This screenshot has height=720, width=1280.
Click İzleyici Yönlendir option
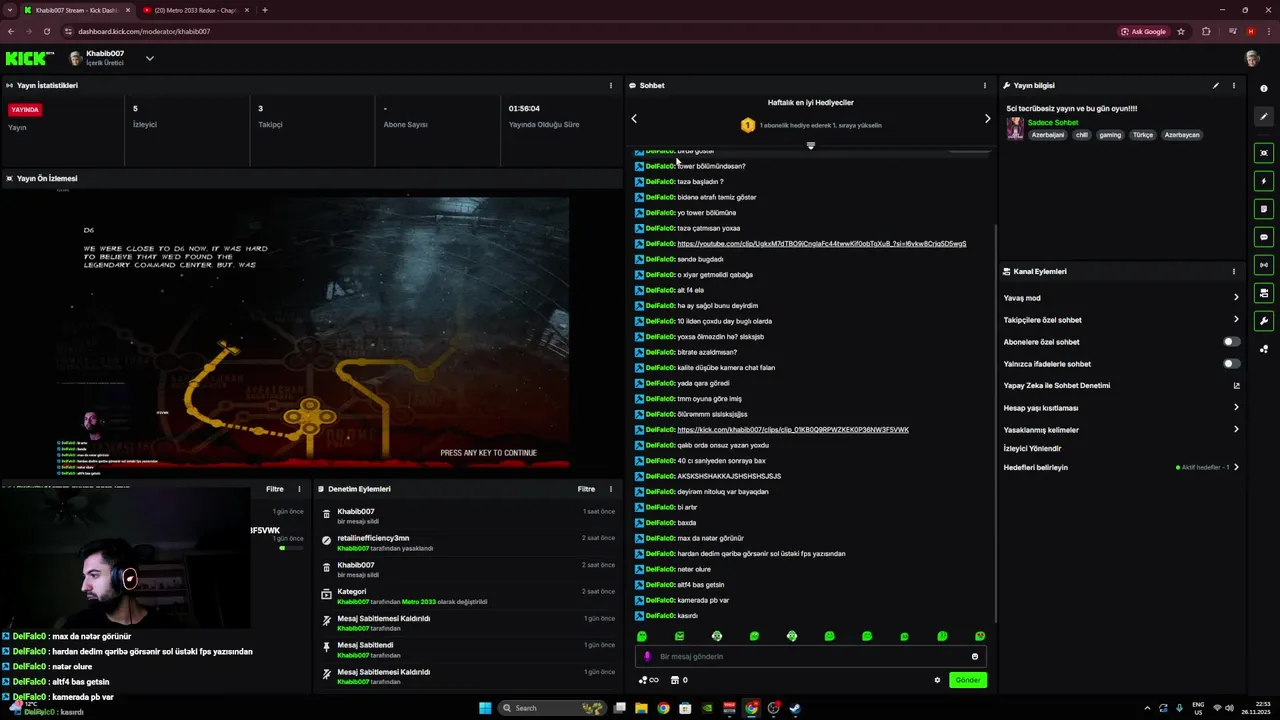[x=1032, y=449]
